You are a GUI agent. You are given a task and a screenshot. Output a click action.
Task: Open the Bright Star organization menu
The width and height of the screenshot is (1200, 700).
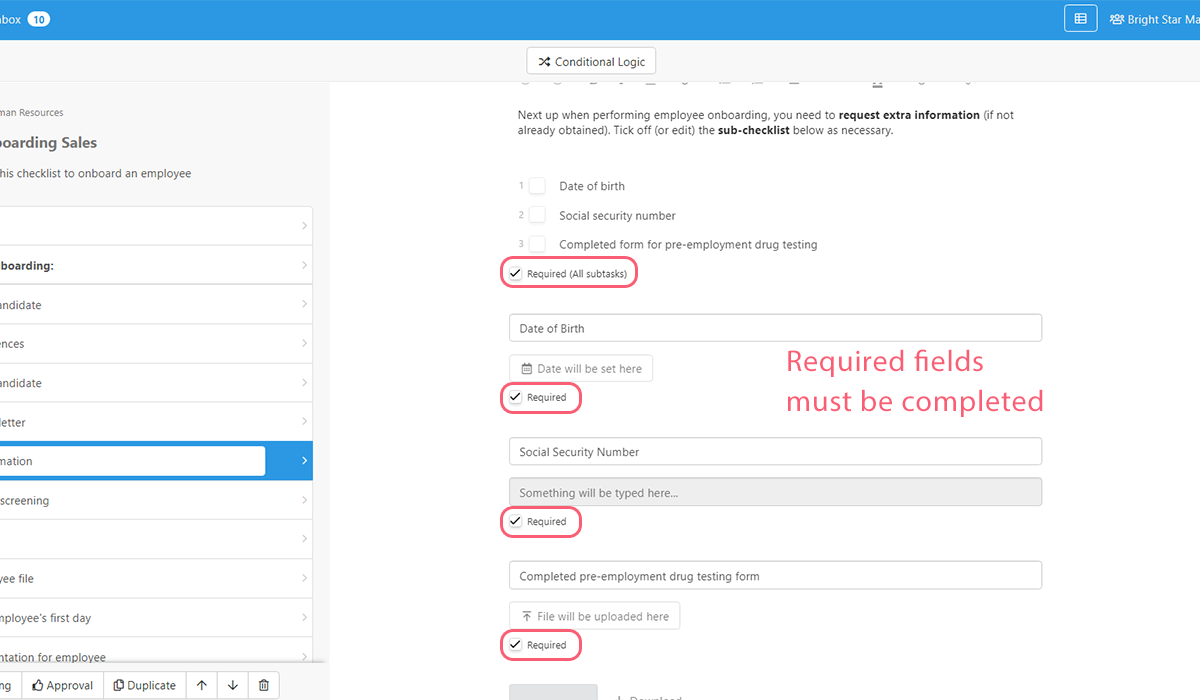[1154, 19]
